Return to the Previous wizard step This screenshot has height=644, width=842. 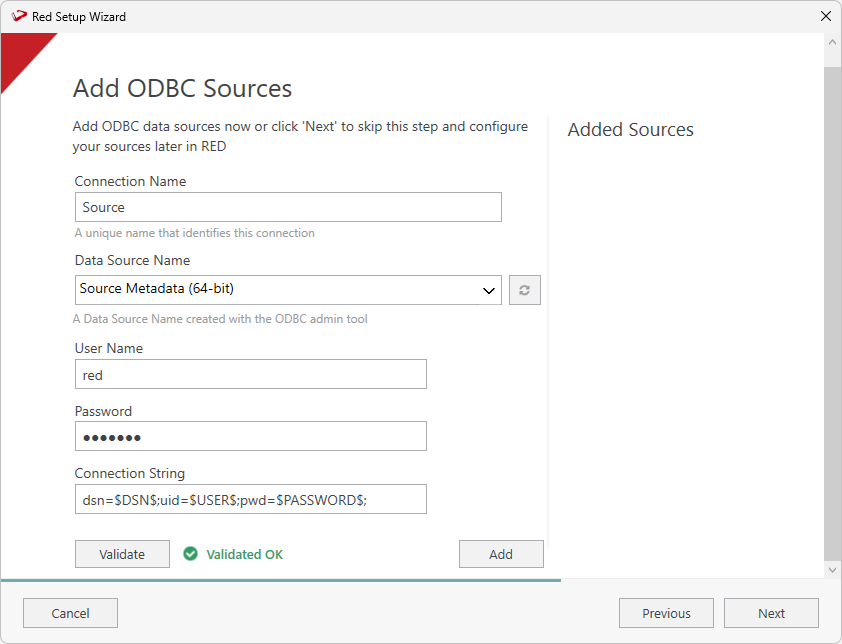[666, 613]
